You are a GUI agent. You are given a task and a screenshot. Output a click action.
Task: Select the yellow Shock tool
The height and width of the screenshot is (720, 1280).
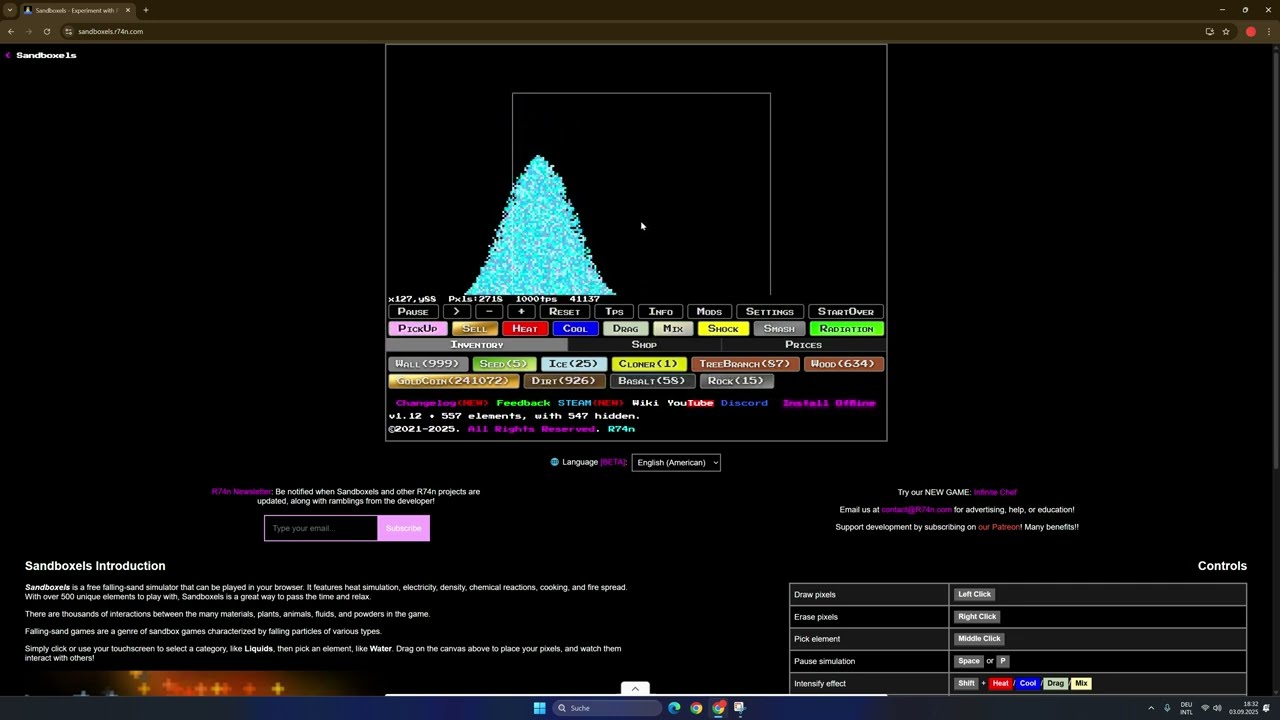click(x=723, y=329)
